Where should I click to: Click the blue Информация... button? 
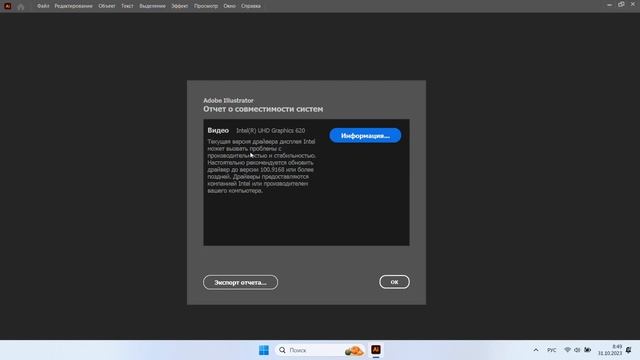[365, 136]
